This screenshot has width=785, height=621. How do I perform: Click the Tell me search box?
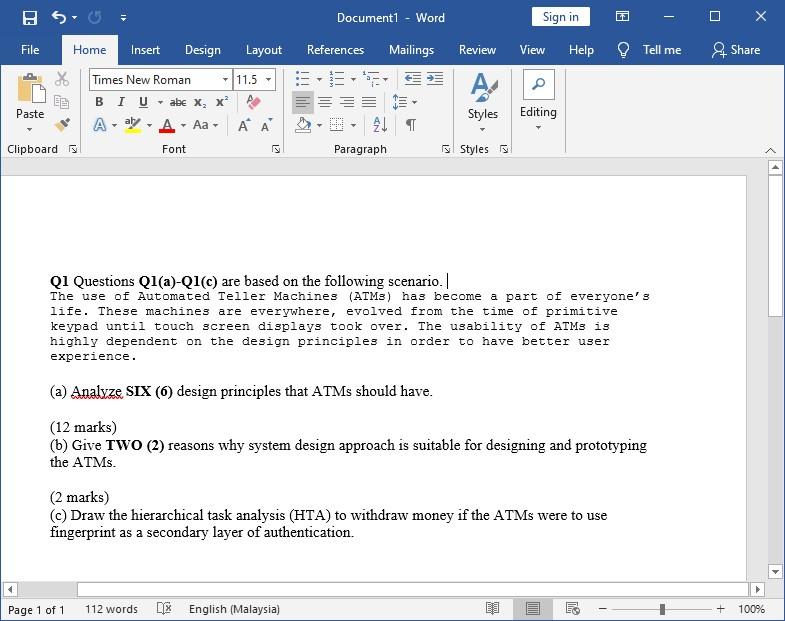coord(650,50)
